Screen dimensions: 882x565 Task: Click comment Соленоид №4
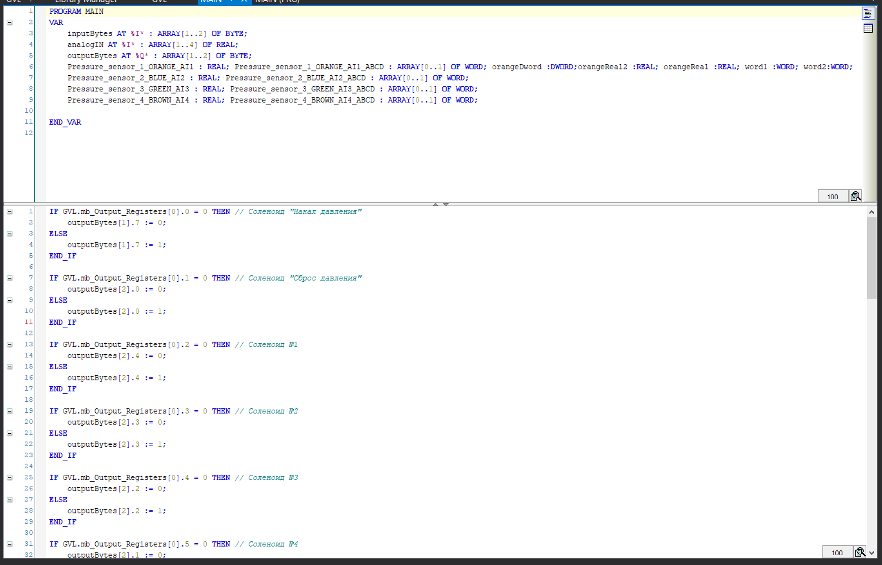click(x=266, y=544)
